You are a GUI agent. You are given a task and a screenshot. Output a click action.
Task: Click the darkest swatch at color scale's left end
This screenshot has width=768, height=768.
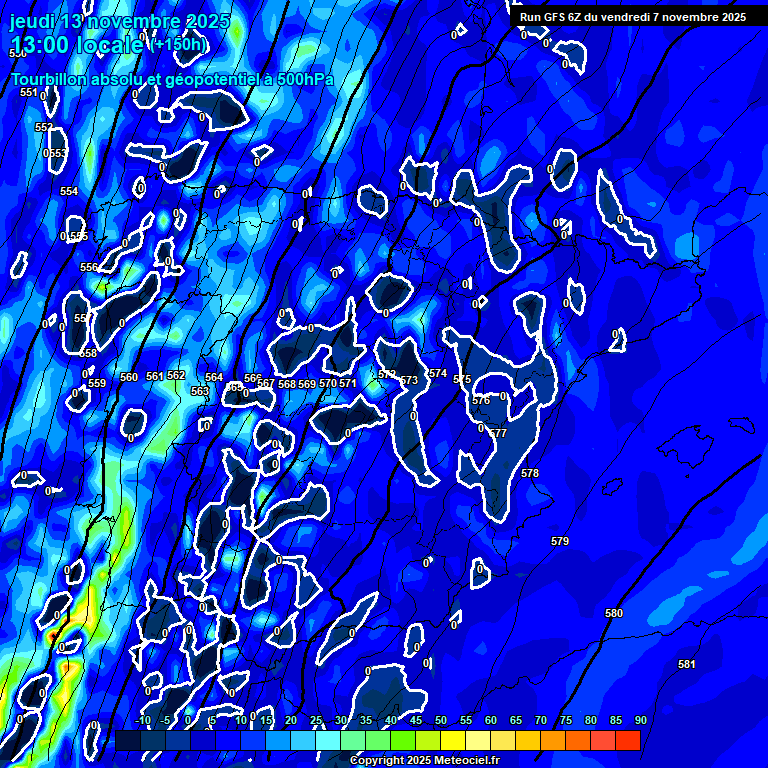(128, 740)
